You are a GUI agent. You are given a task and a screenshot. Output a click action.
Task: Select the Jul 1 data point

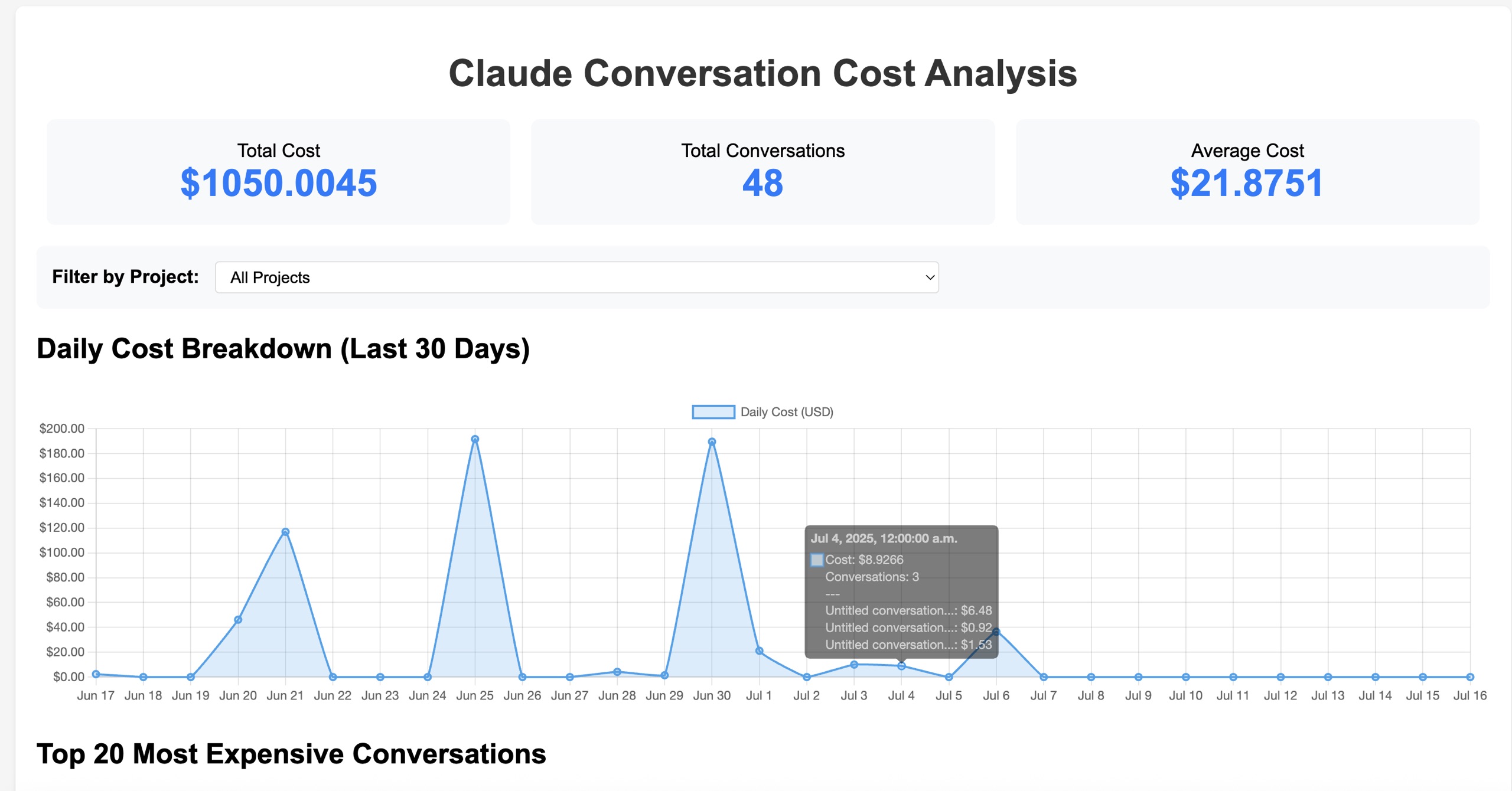pos(760,651)
